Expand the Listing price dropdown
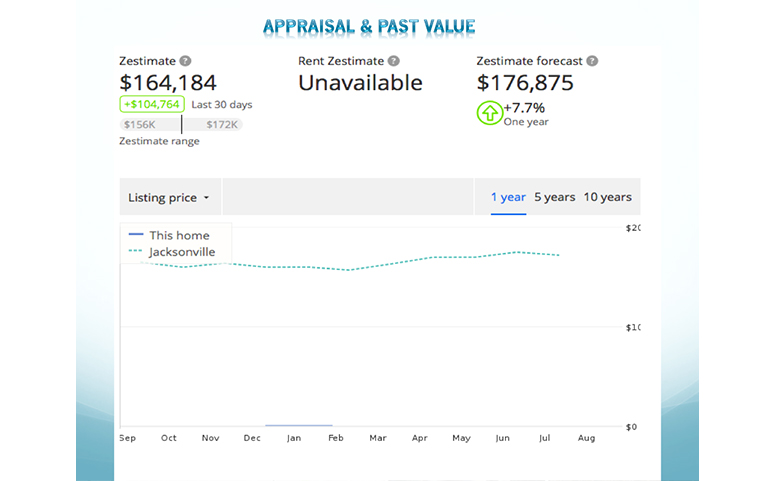Viewport: 770px width, 481px height. click(x=169, y=198)
